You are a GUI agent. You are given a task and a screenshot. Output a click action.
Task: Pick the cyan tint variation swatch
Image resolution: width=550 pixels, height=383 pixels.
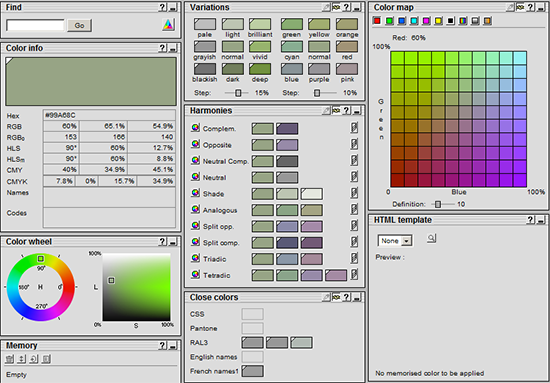pyautogui.click(x=292, y=46)
